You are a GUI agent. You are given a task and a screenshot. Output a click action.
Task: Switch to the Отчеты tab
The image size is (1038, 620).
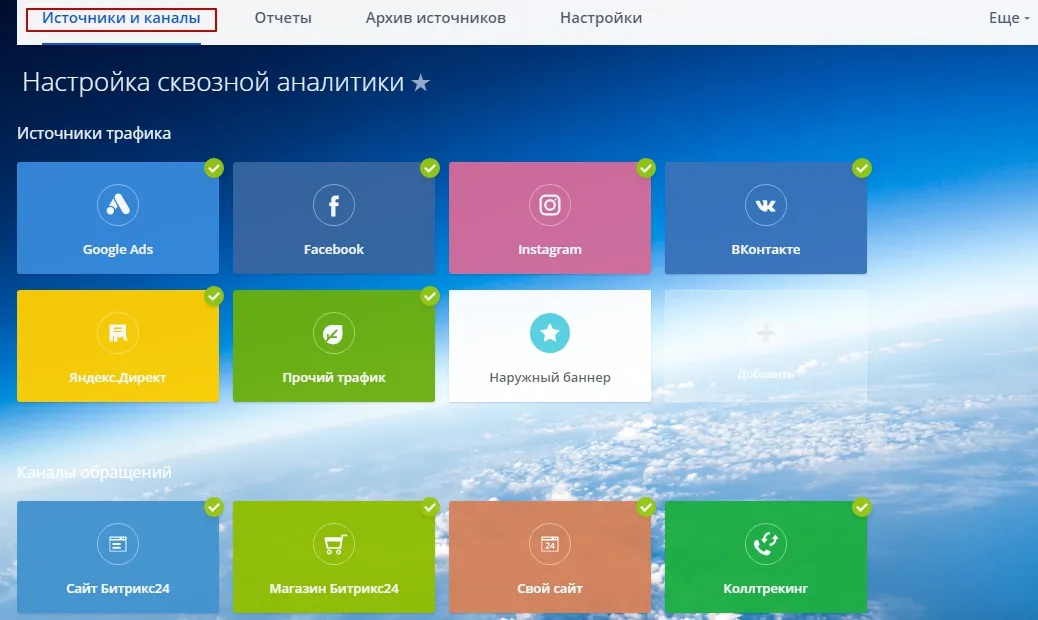coord(283,18)
